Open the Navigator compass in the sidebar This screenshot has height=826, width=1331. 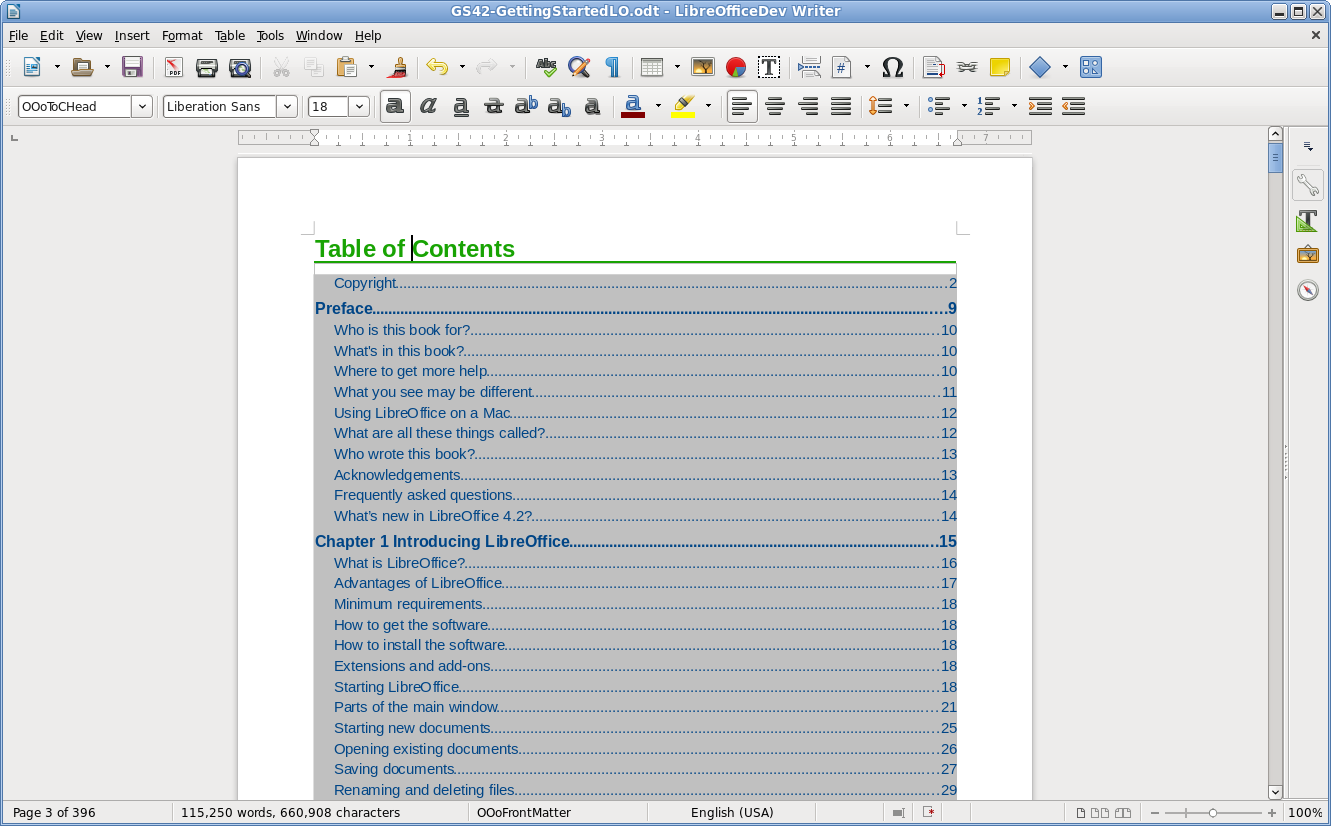(1307, 290)
